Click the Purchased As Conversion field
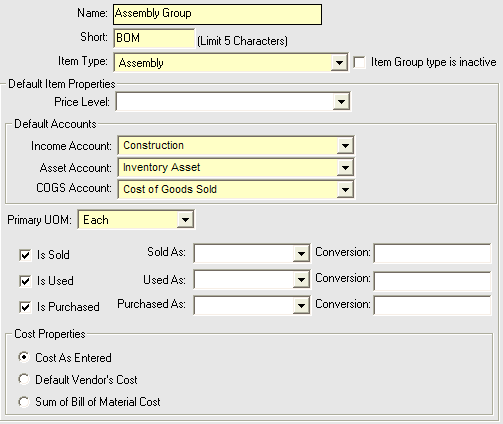 (x=432, y=305)
